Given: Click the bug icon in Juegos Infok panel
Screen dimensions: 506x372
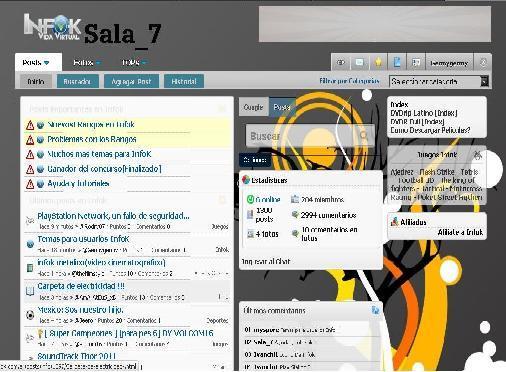Looking at the screenshot, I should pos(478,155).
